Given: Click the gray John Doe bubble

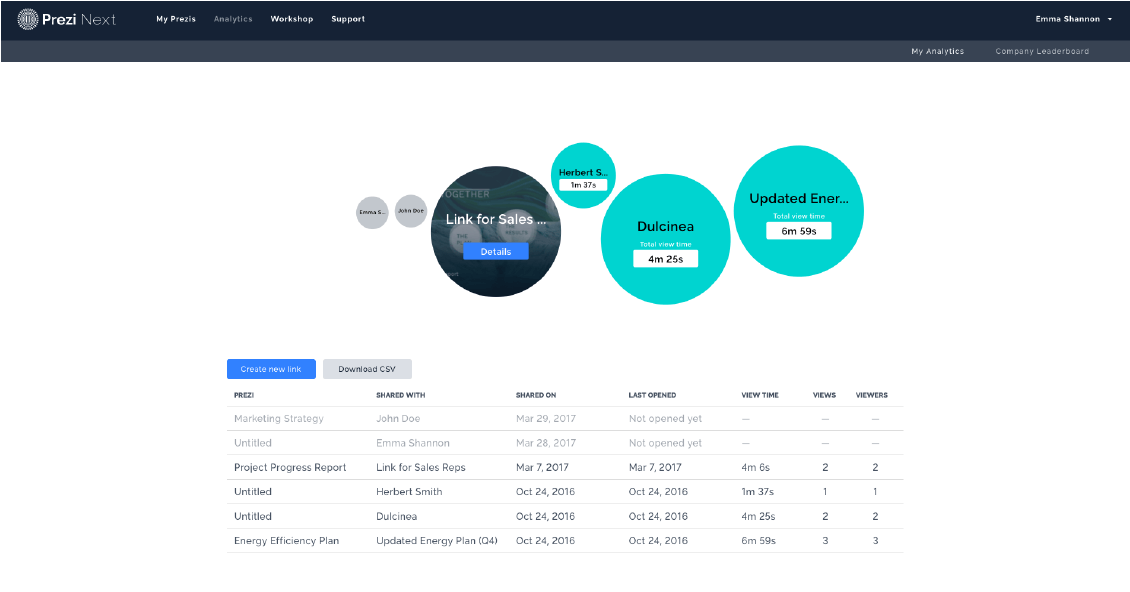Looking at the screenshot, I should click(x=410, y=211).
